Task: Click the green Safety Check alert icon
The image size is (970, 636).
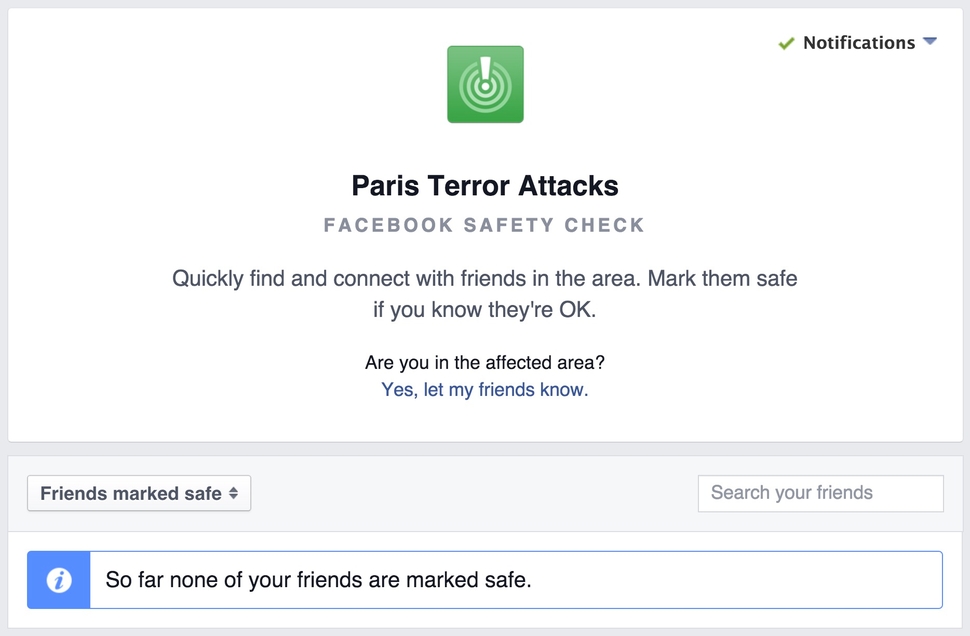Action: coord(485,84)
